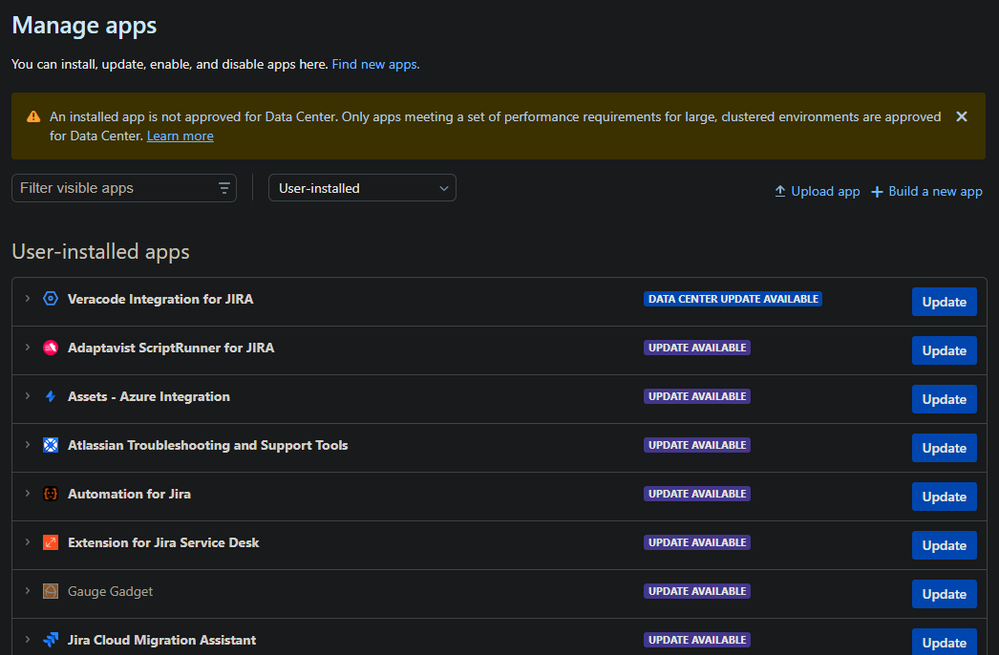Click the Gauge Gadget app icon
999x655 pixels.
(50, 591)
